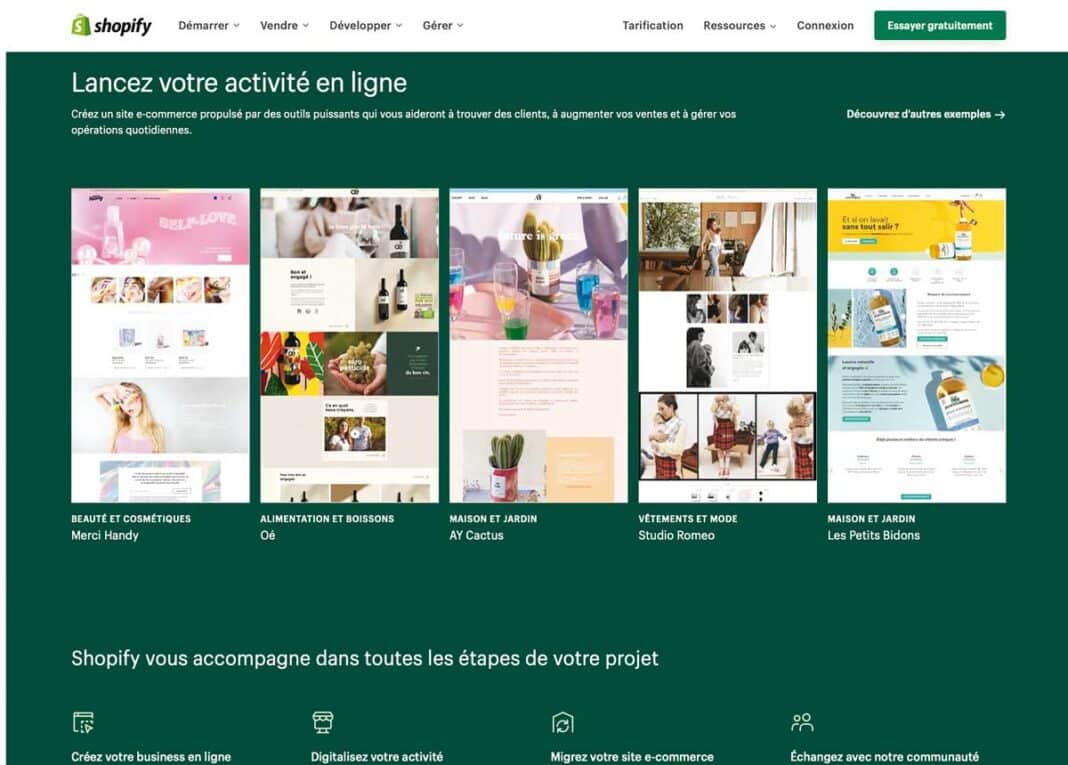Open the Oé store preview image

coord(349,345)
